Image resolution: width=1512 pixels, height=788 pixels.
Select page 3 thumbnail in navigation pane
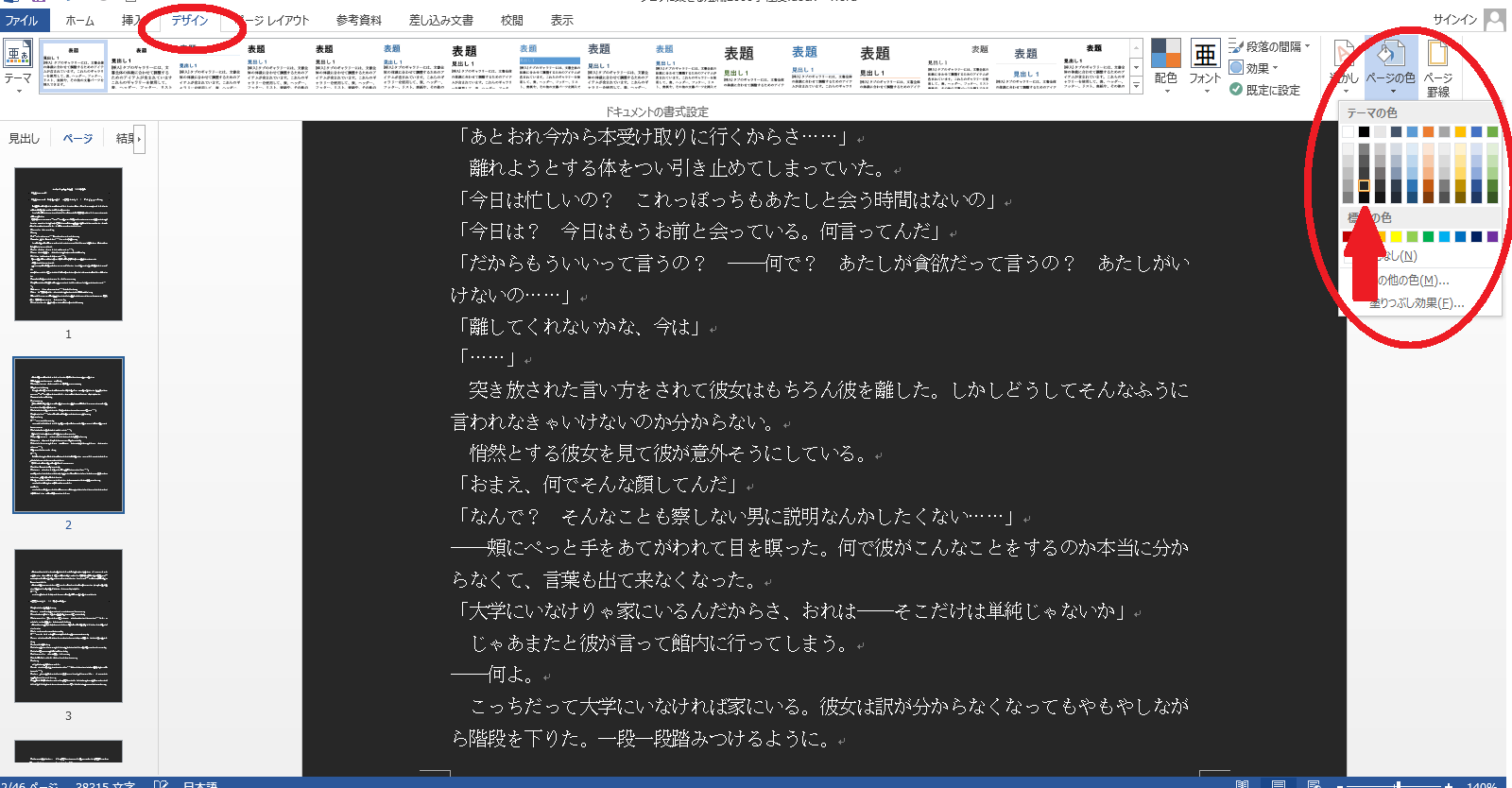coord(68,625)
